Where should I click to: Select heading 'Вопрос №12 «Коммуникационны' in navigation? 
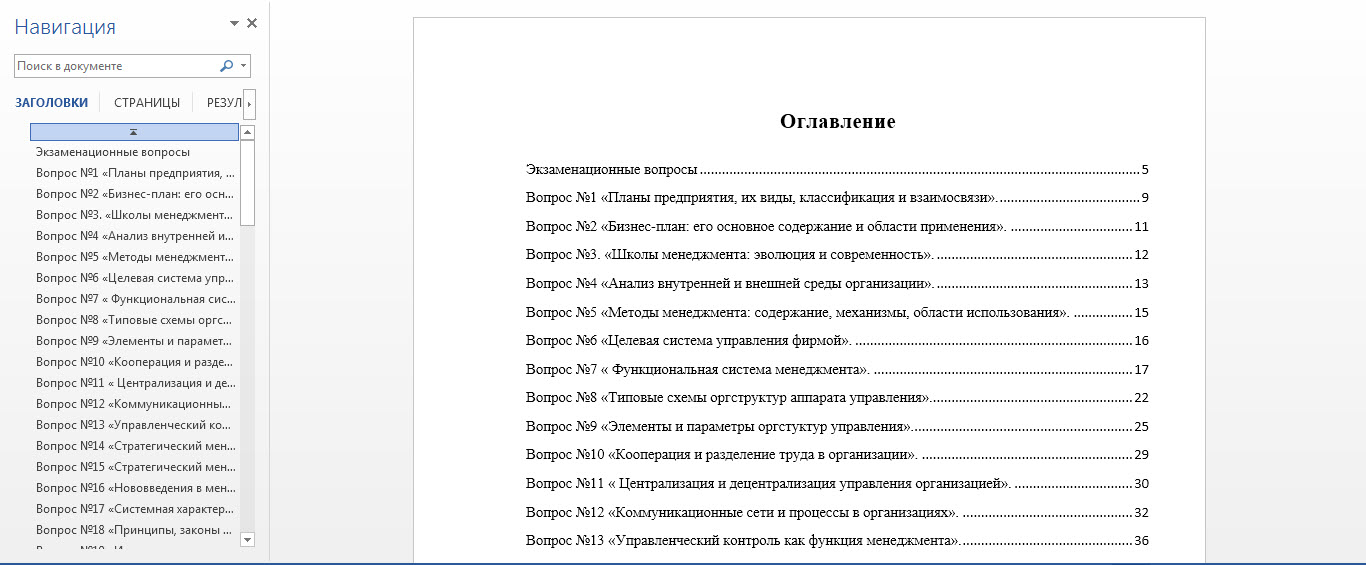135,404
